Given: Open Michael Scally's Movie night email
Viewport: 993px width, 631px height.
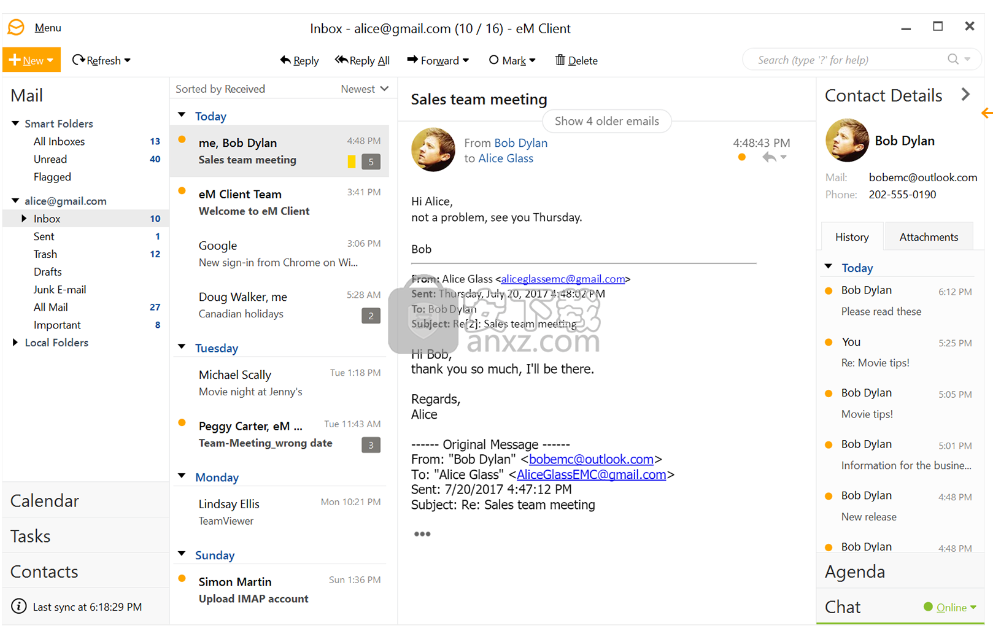Looking at the screenshot, I should [x=279, y=383].
